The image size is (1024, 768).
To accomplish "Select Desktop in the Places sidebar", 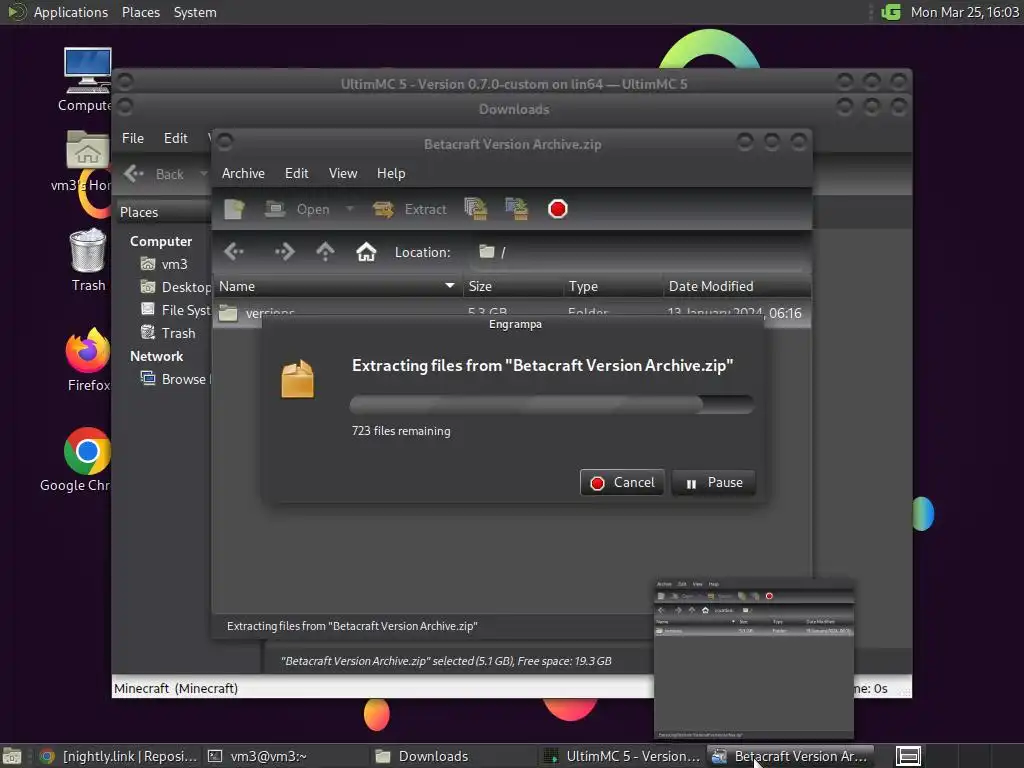I will click(175, 287).
